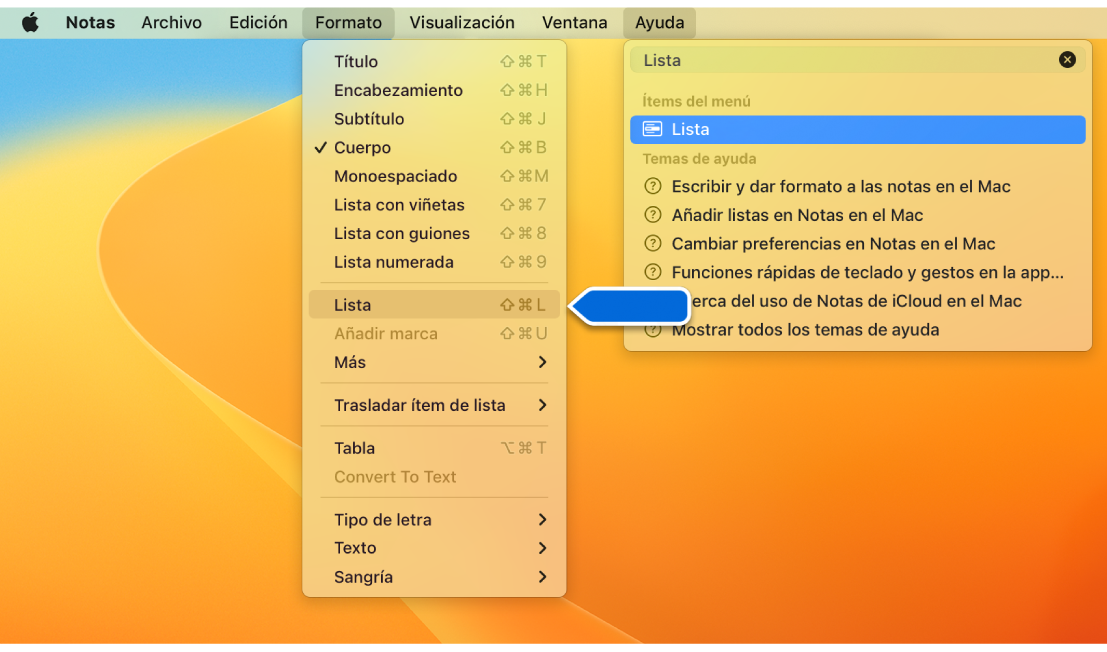
Task: Click help icon beside "Añadir listas en Notas"
Action: (654, 215)
